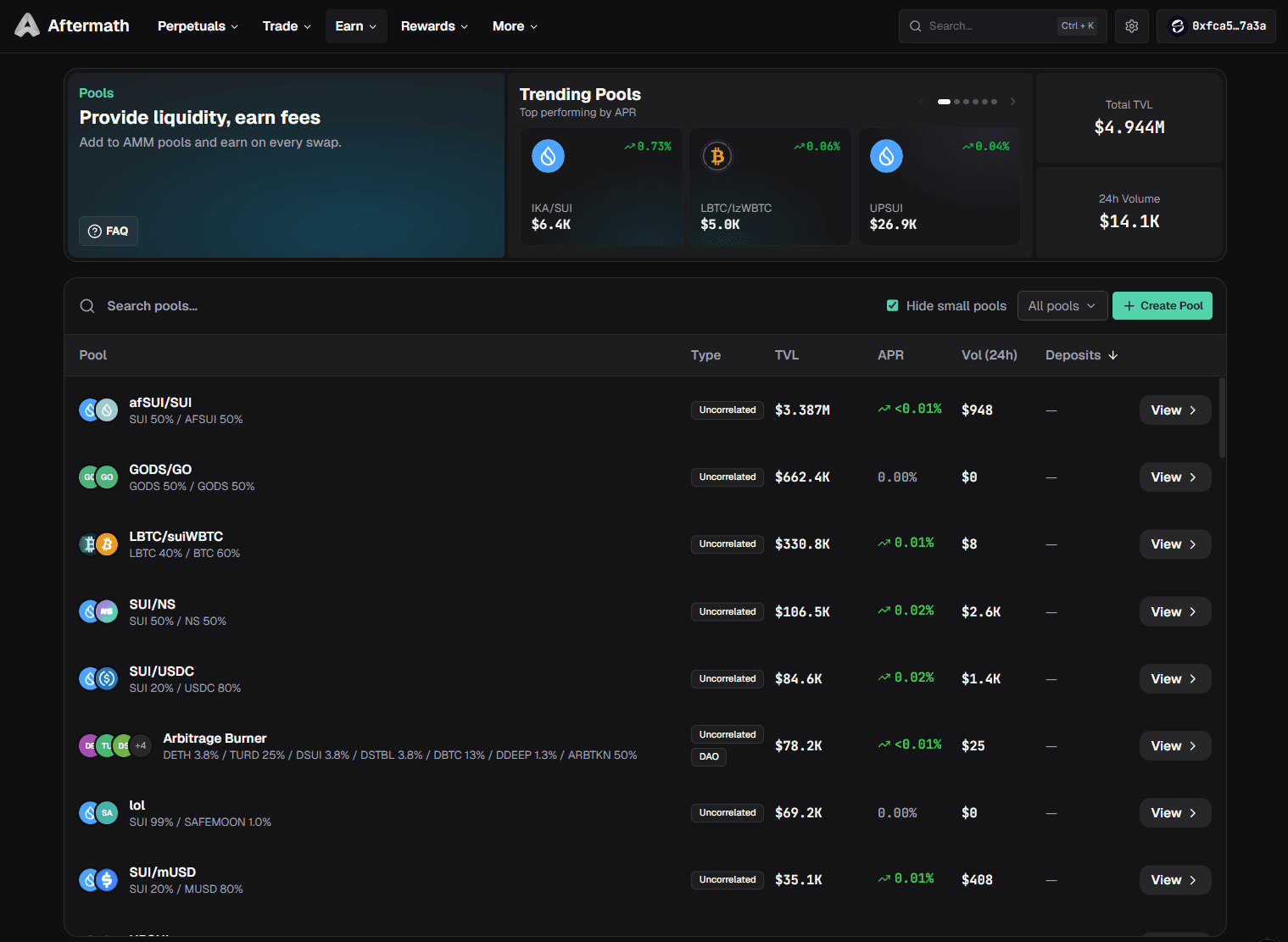Open the Perpetuals dropdown menu
This screenshot has height=942, width=1288.
pyautogui.click(x=198, y=26)
